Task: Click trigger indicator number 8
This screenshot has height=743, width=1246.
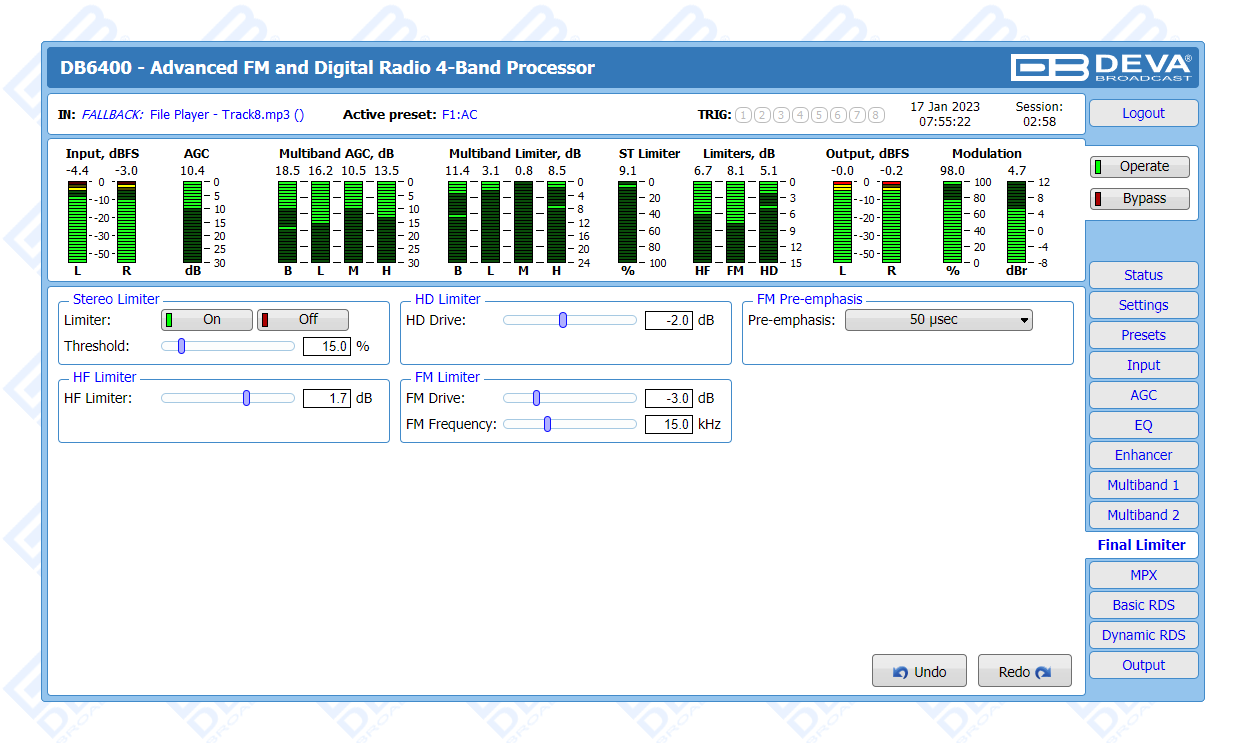Action: [876, 115]
